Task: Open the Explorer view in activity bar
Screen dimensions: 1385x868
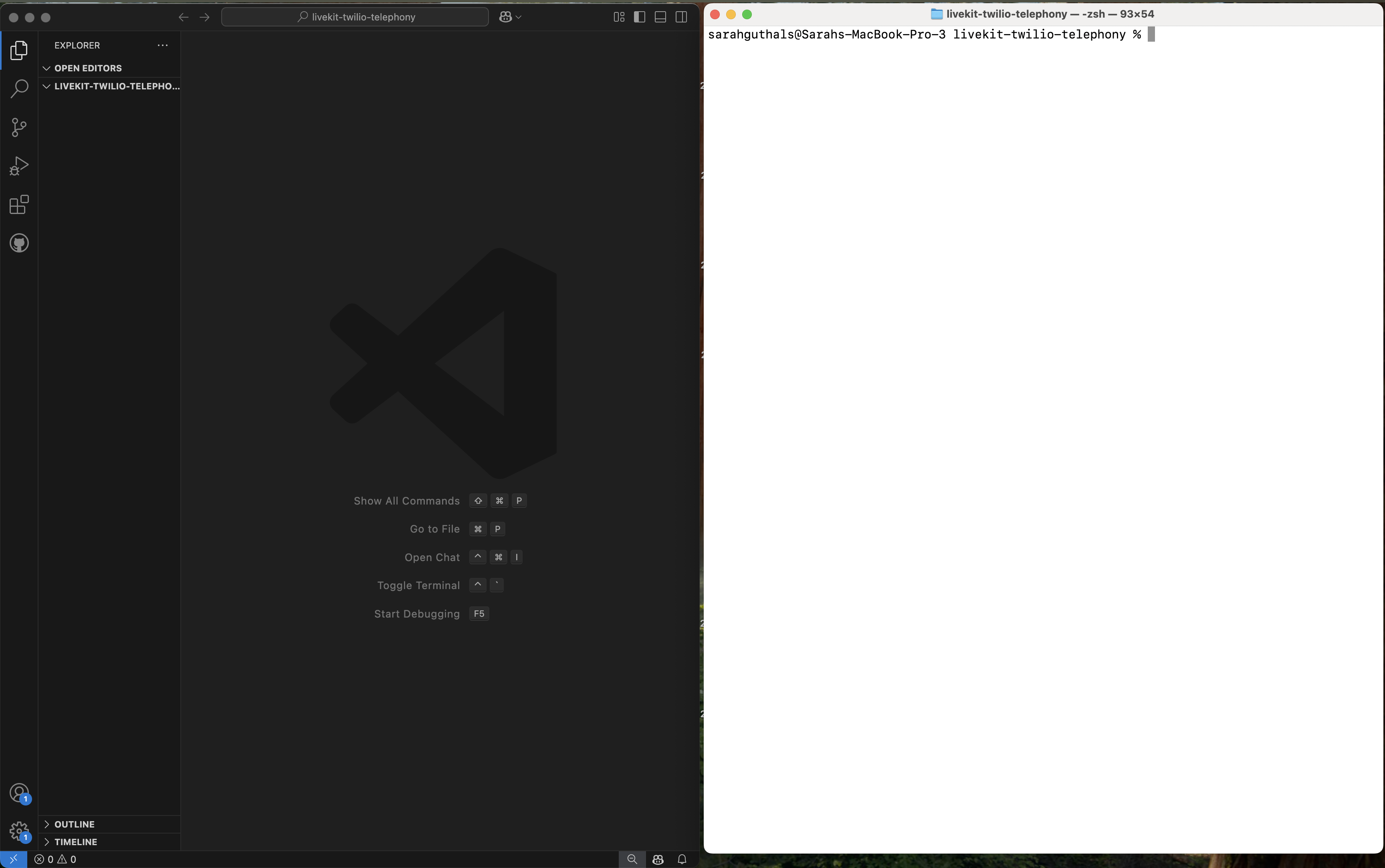Action: tap(19, 50)
